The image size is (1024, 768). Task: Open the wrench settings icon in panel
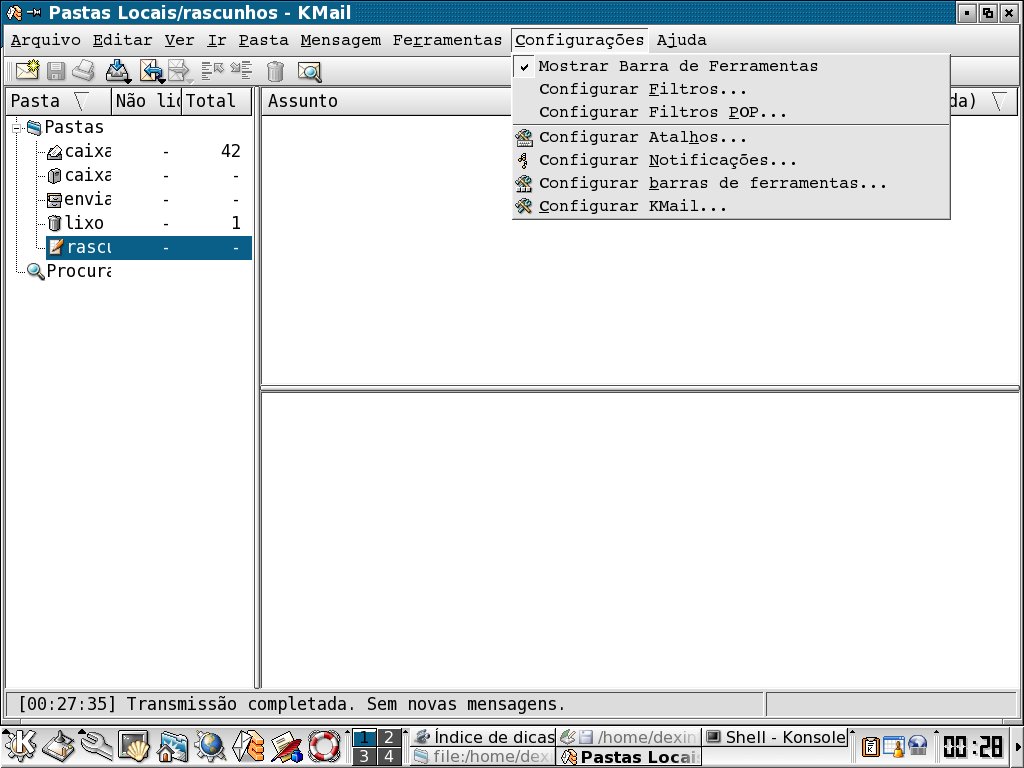point(97,746)
